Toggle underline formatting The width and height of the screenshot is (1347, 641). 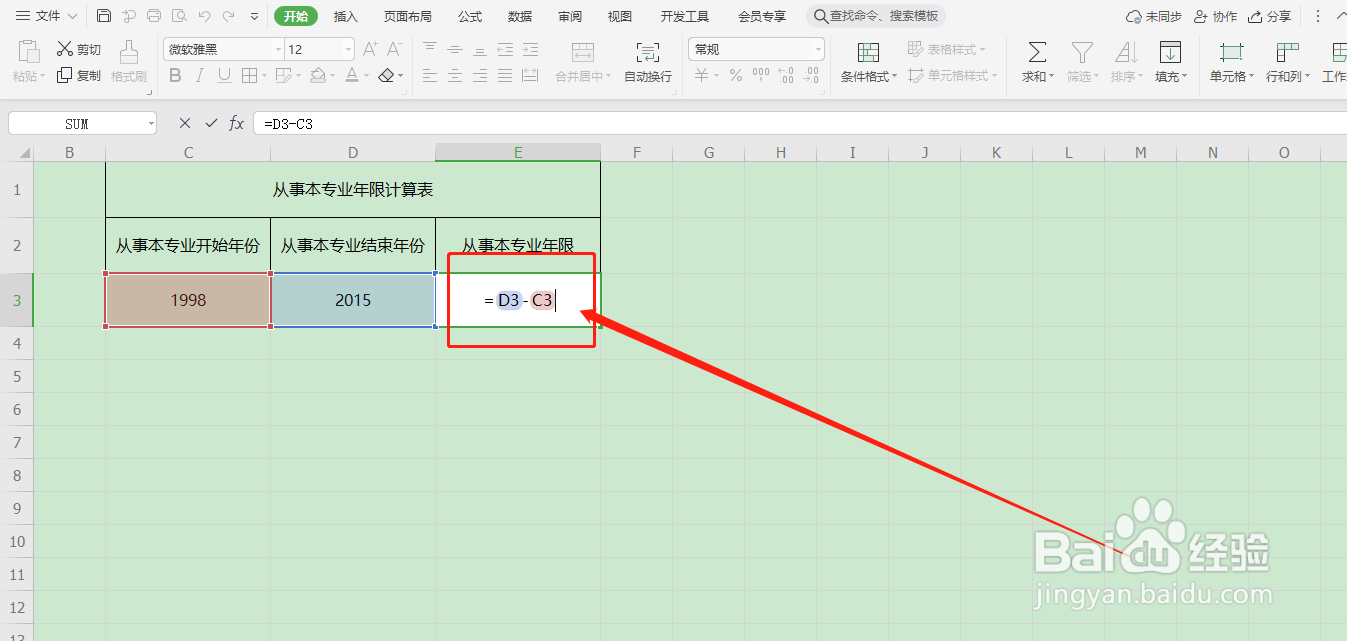pos(223,75)
